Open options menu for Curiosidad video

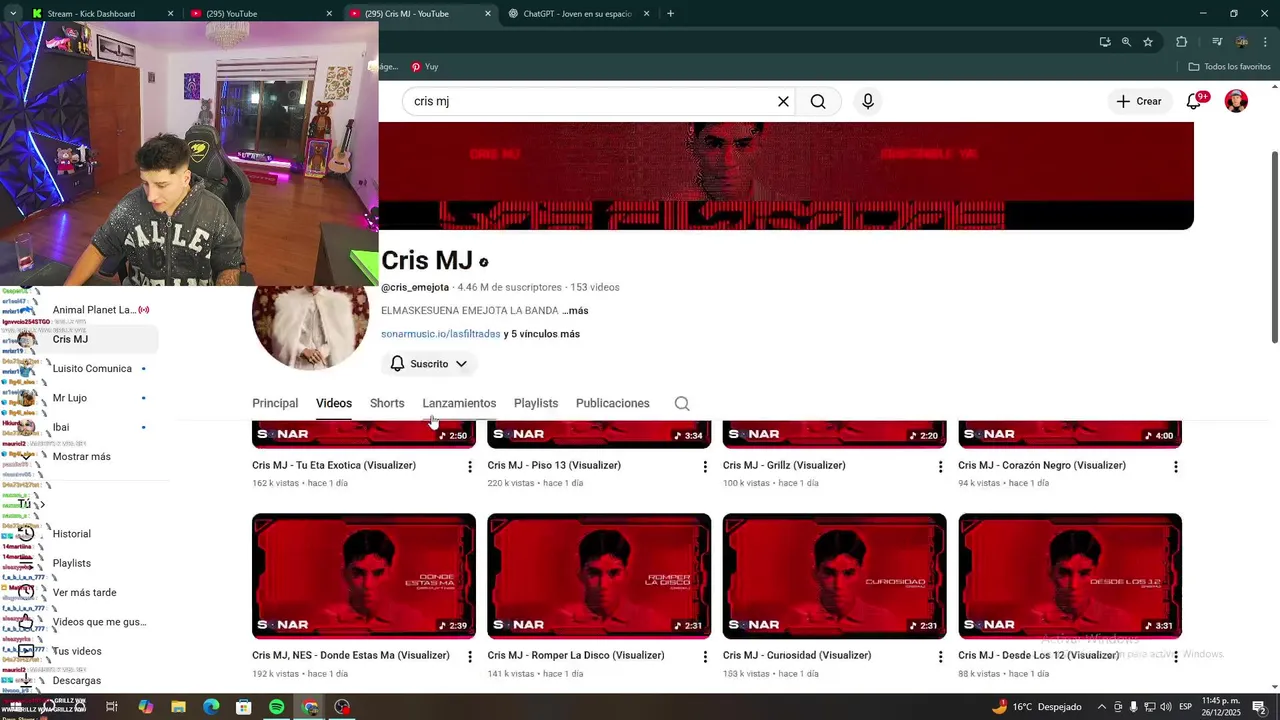click(x=940, y=656)
